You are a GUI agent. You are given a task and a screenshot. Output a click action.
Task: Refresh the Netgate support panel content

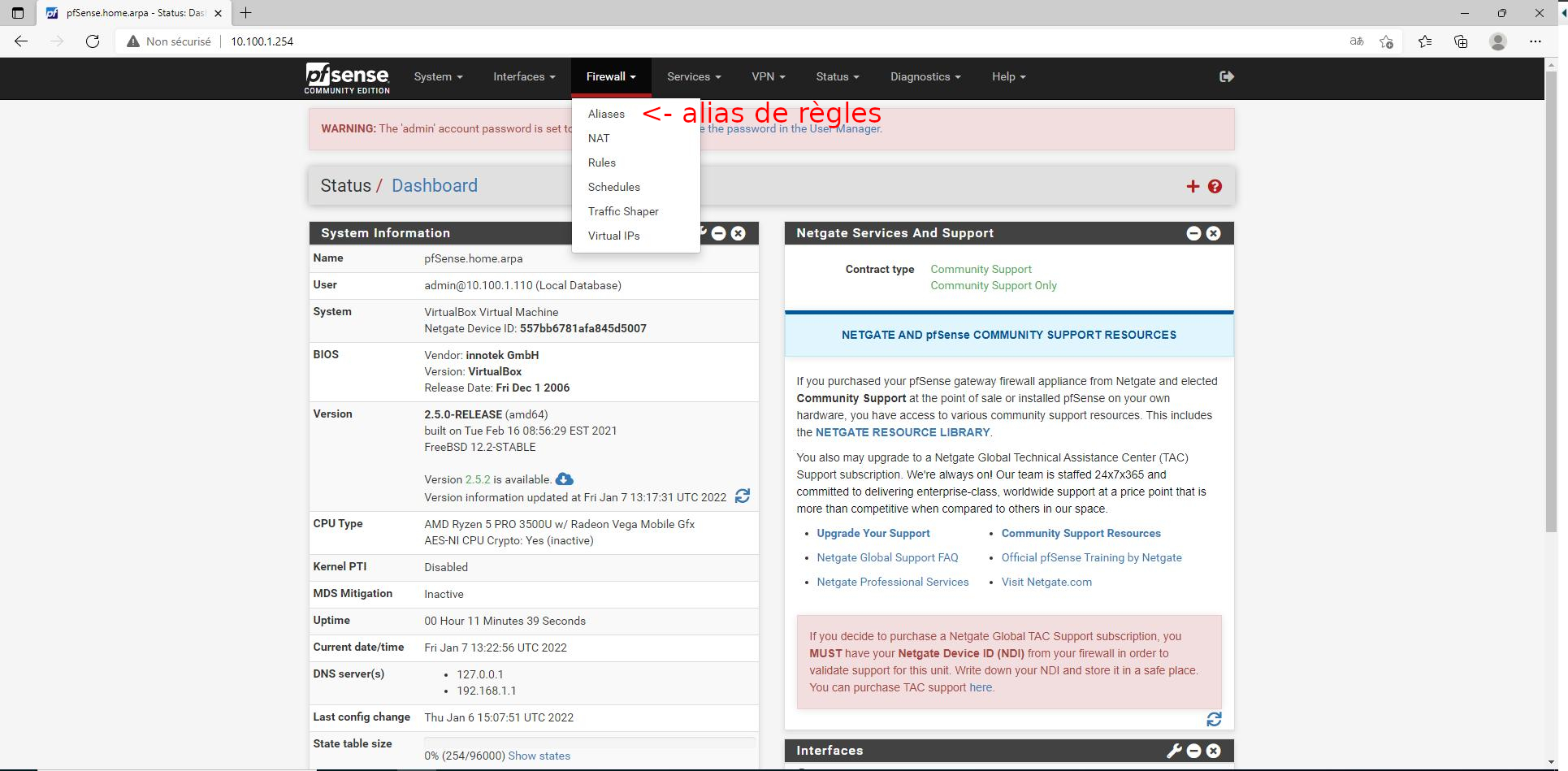1214,719
